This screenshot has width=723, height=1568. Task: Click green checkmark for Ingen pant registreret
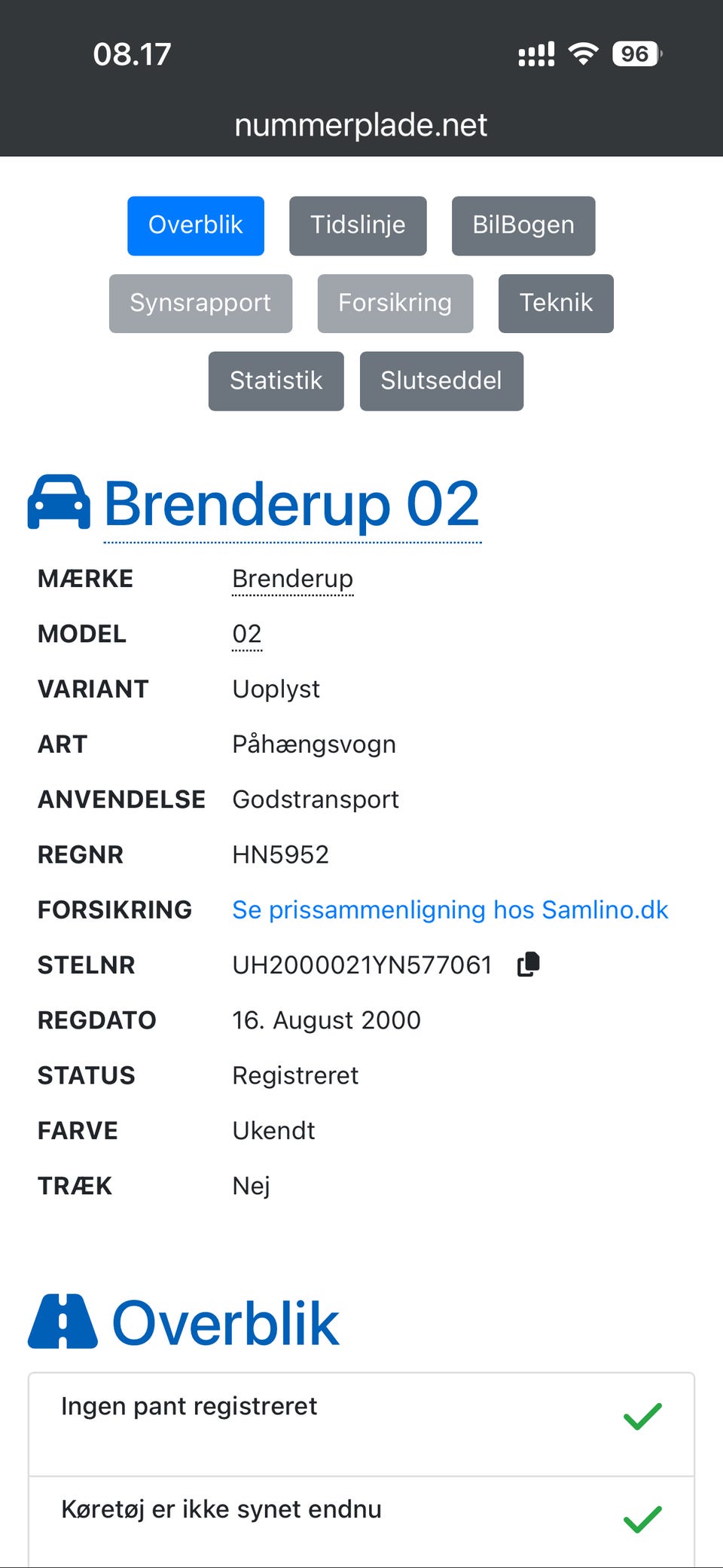pyautogui.click(x=642, y=1417)
